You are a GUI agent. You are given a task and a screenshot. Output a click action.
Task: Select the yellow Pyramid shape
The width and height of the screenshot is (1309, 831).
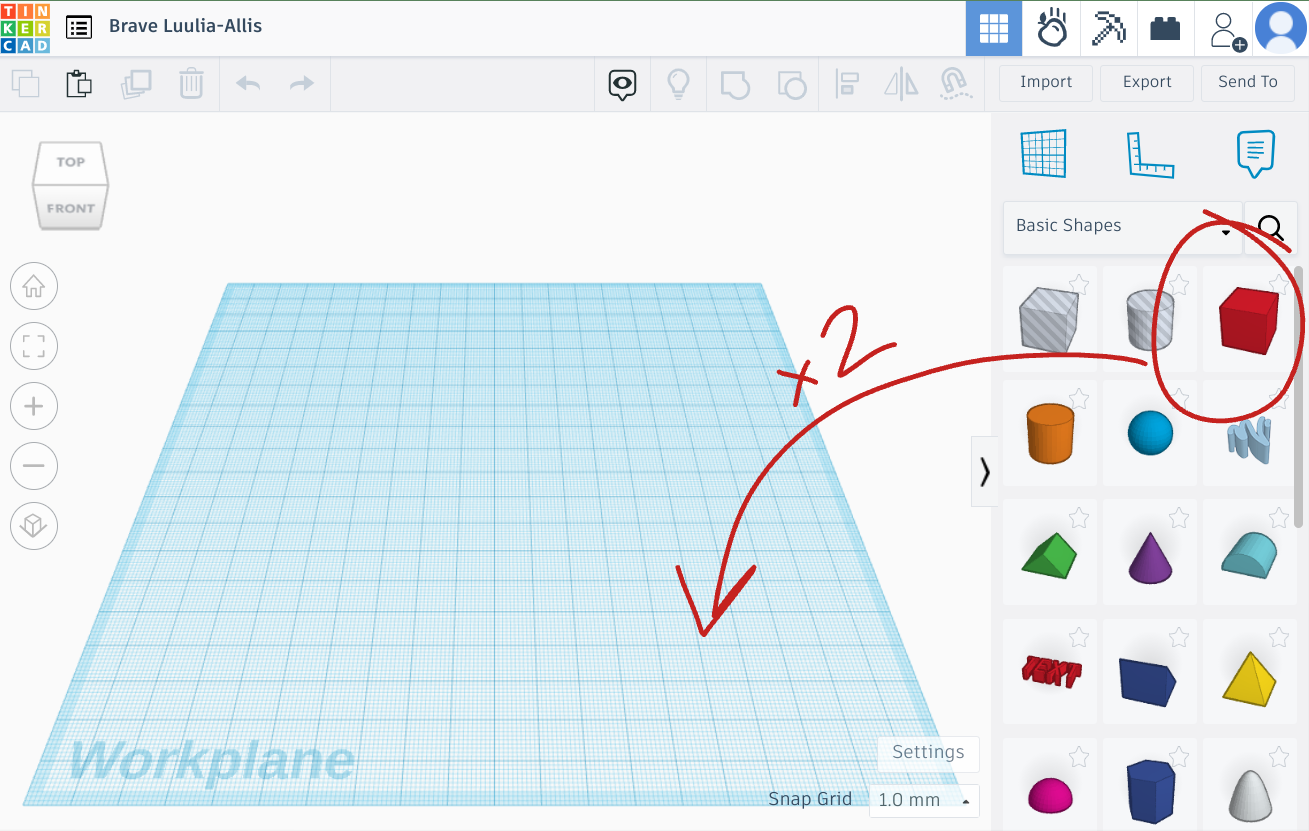pos(1250,671)
